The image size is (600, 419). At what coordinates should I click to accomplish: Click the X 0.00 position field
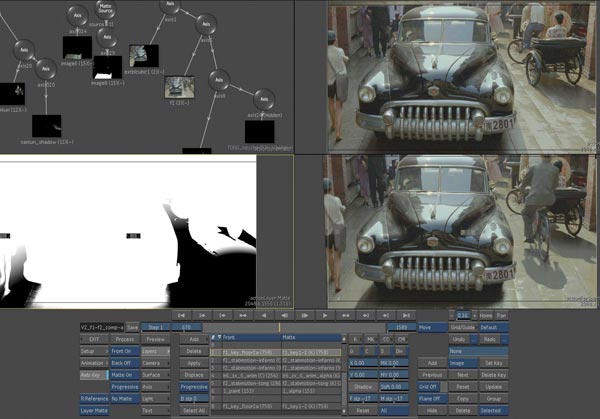(x=362, y=363)
